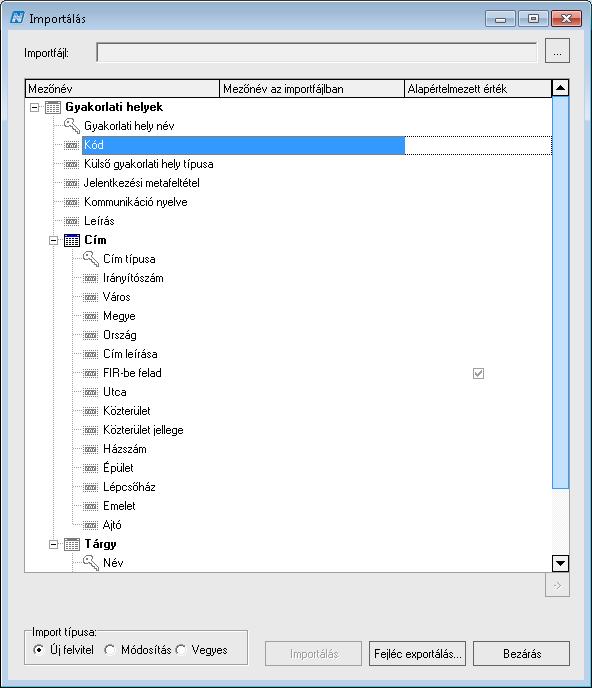Click the field icon beside Cím leírása
Screen dimensions: 592x688
click(x=90, y=354)
